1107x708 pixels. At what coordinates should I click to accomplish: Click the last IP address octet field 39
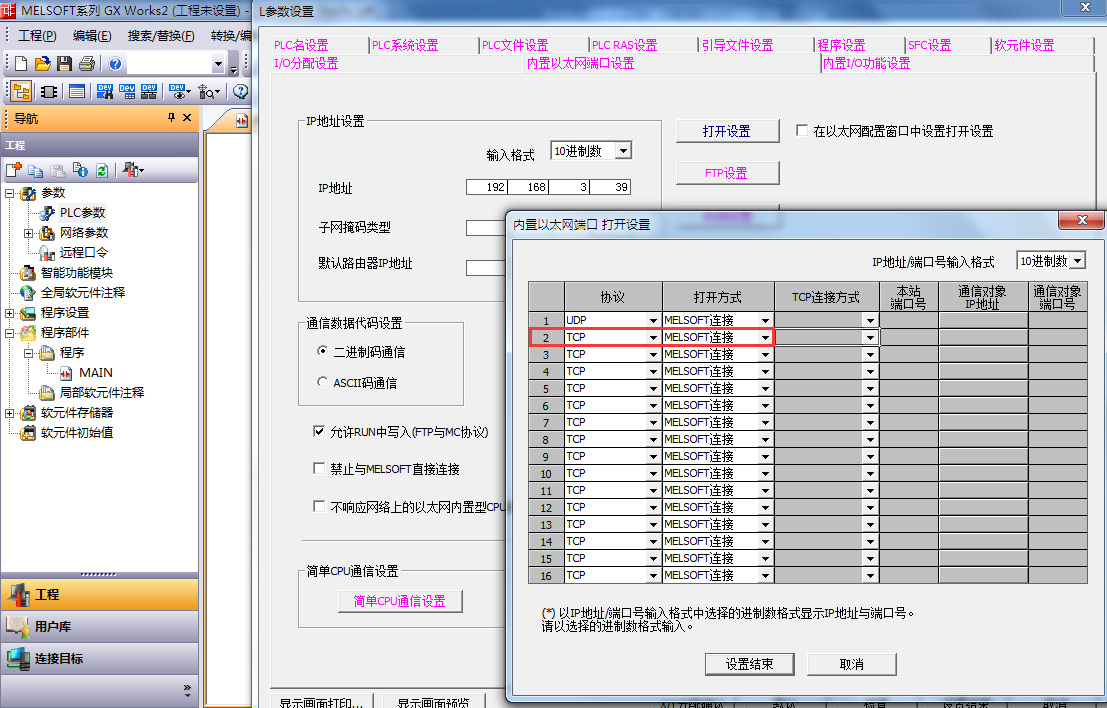[610, 187]
